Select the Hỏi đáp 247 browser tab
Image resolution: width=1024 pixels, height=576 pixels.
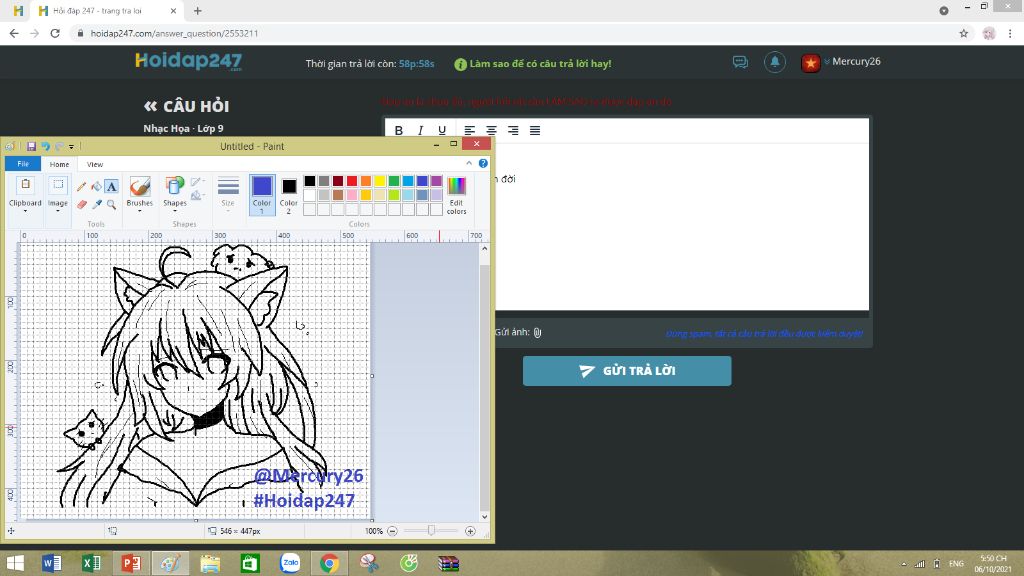click(x=108, y=11)
